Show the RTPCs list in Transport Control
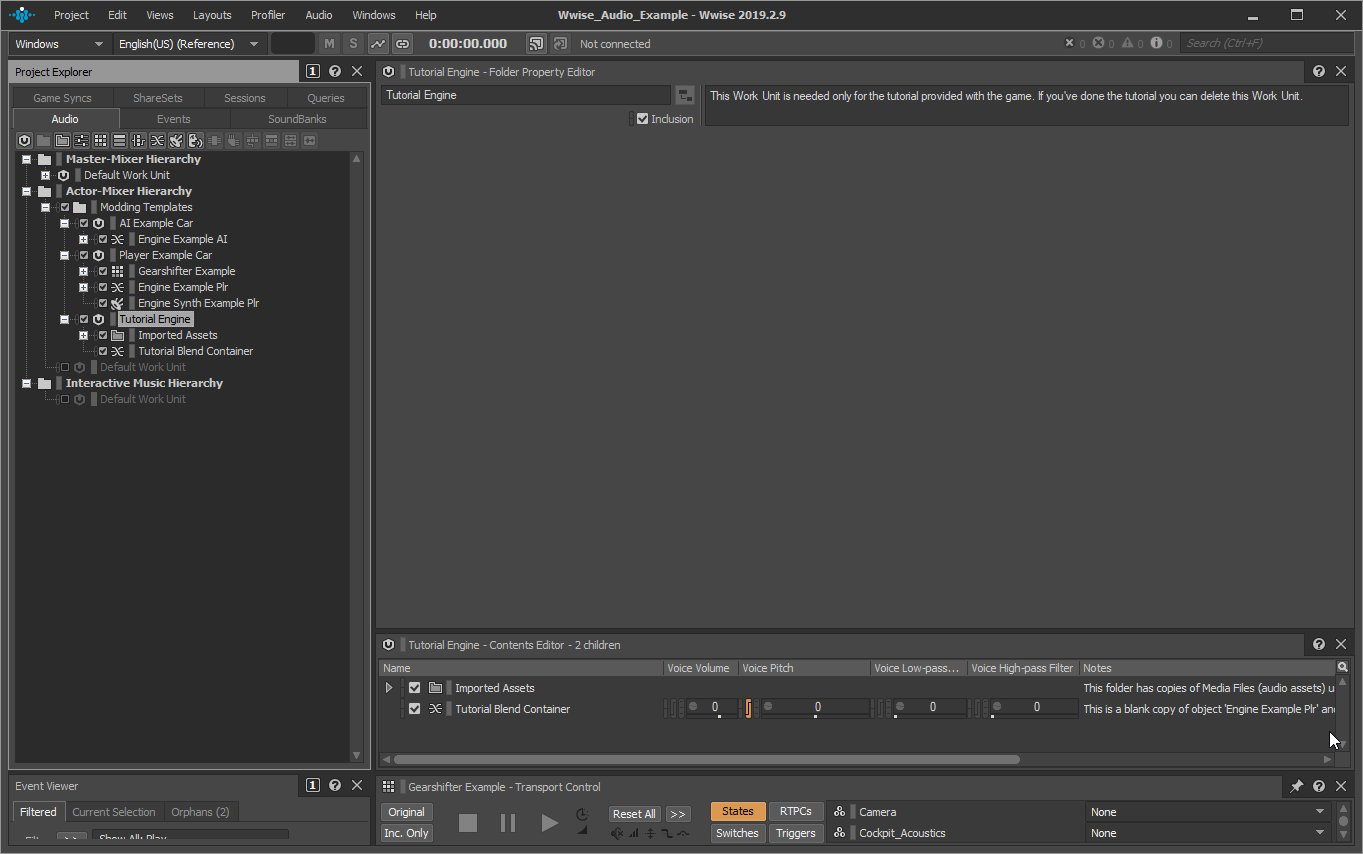Image resolution: width=1363 pixels, height=854 pixels. pos(796,811)
